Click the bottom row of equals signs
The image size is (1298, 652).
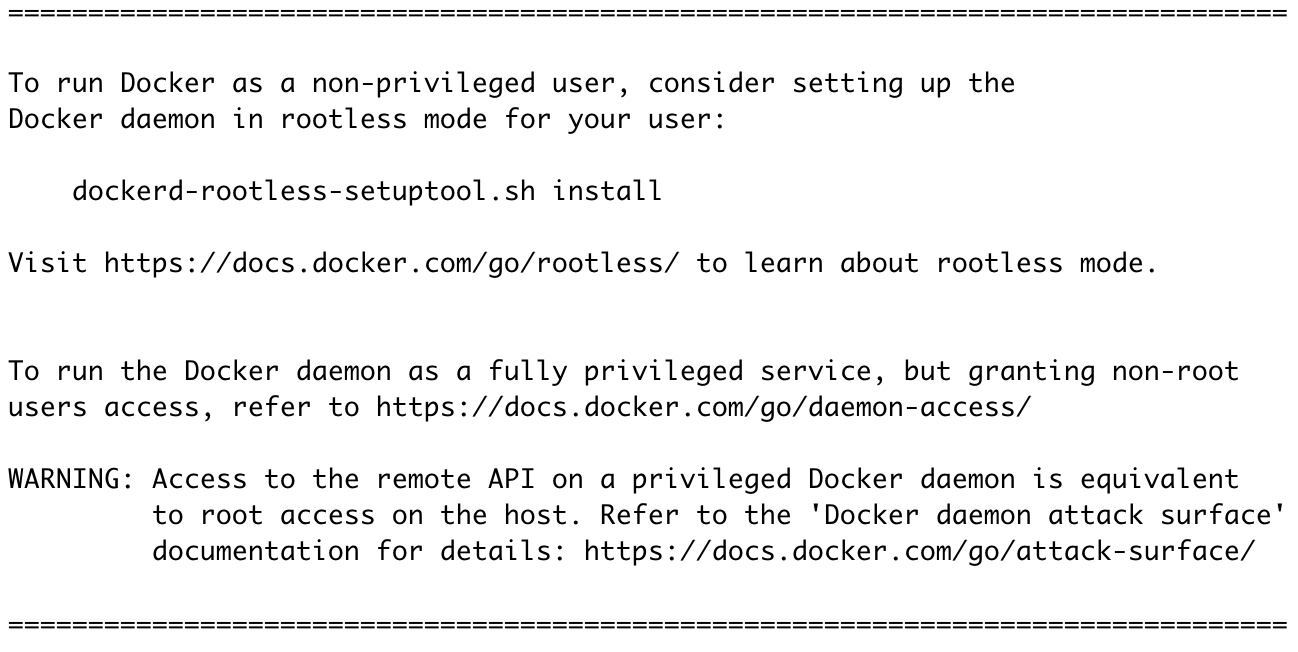click(x=648, y=625)
